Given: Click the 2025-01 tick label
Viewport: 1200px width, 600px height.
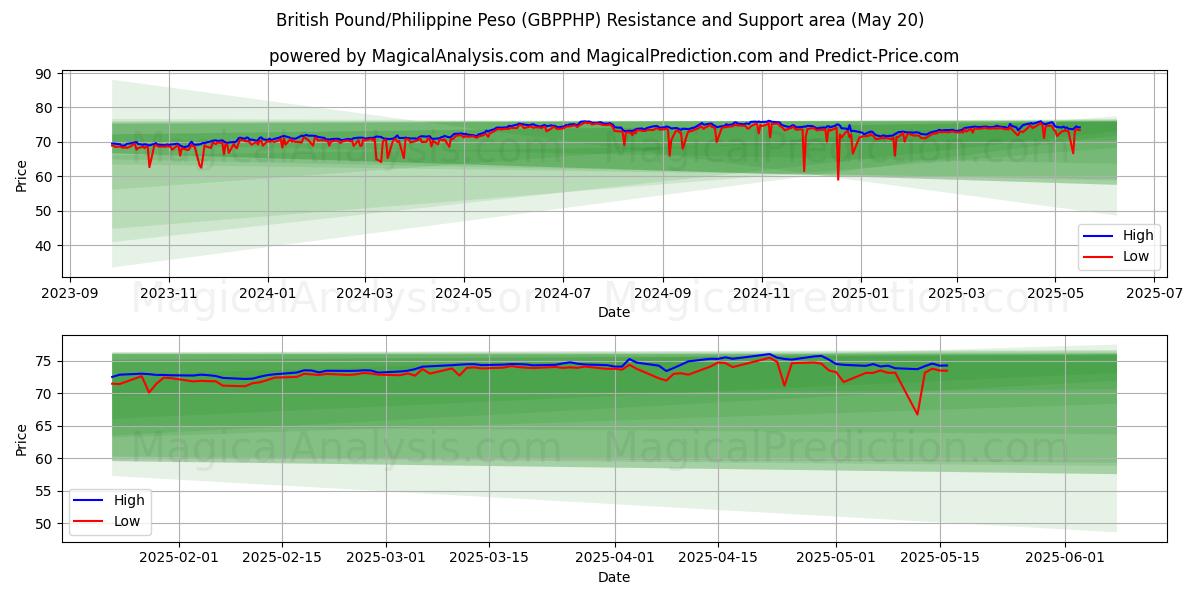Looking at the screenshot, I should pyautogui.click(x=860, y=293).
